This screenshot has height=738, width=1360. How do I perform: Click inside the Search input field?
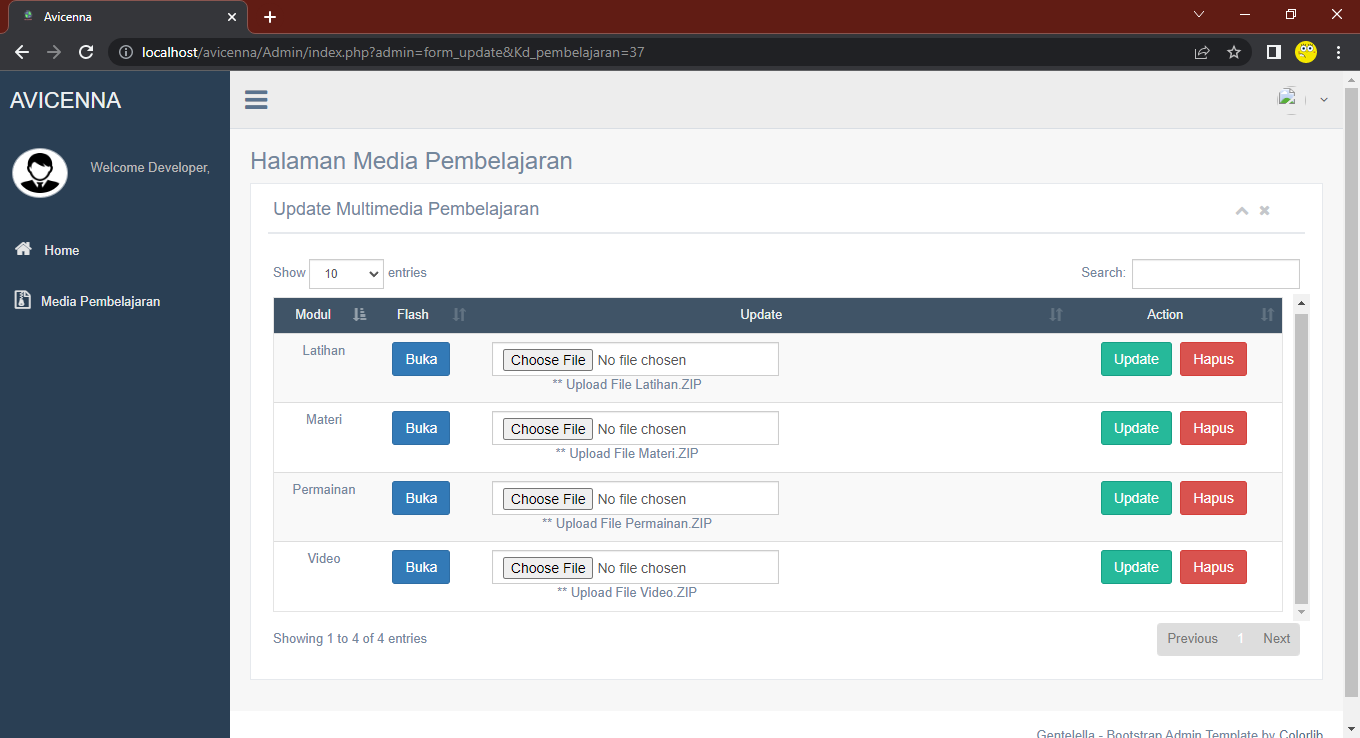(x=1215, y=273)
